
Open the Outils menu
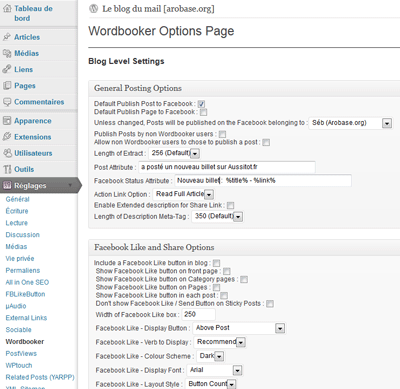click(24, 169)
